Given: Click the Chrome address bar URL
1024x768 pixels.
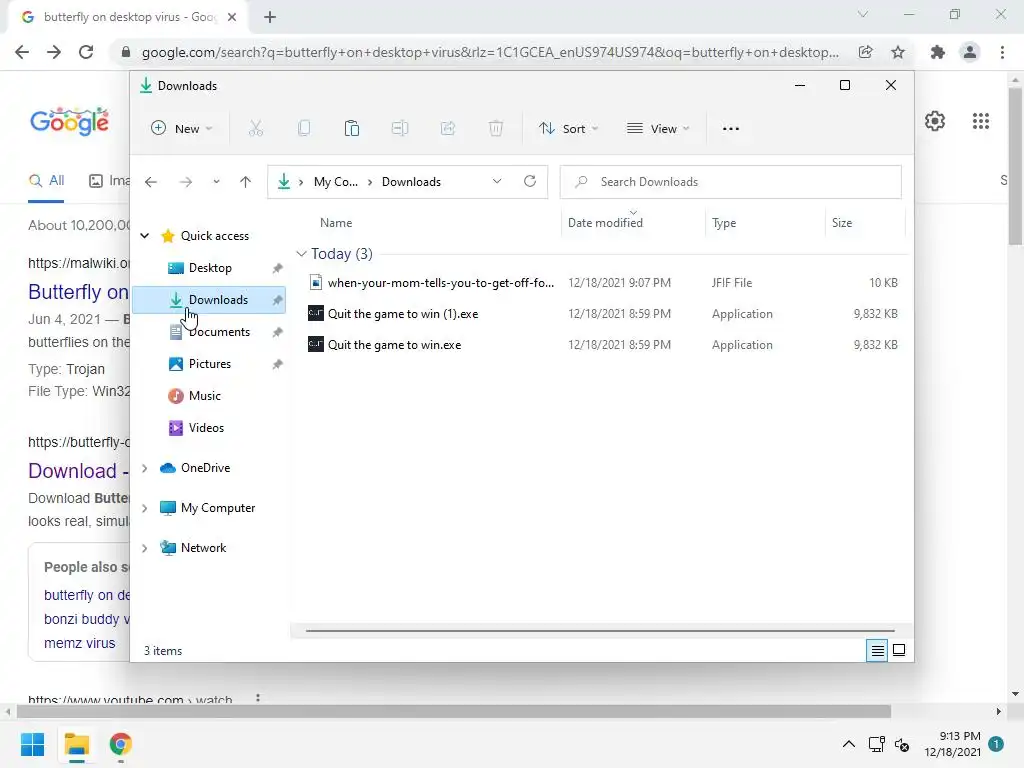Looking at the screenshot, I should (490, 52).
